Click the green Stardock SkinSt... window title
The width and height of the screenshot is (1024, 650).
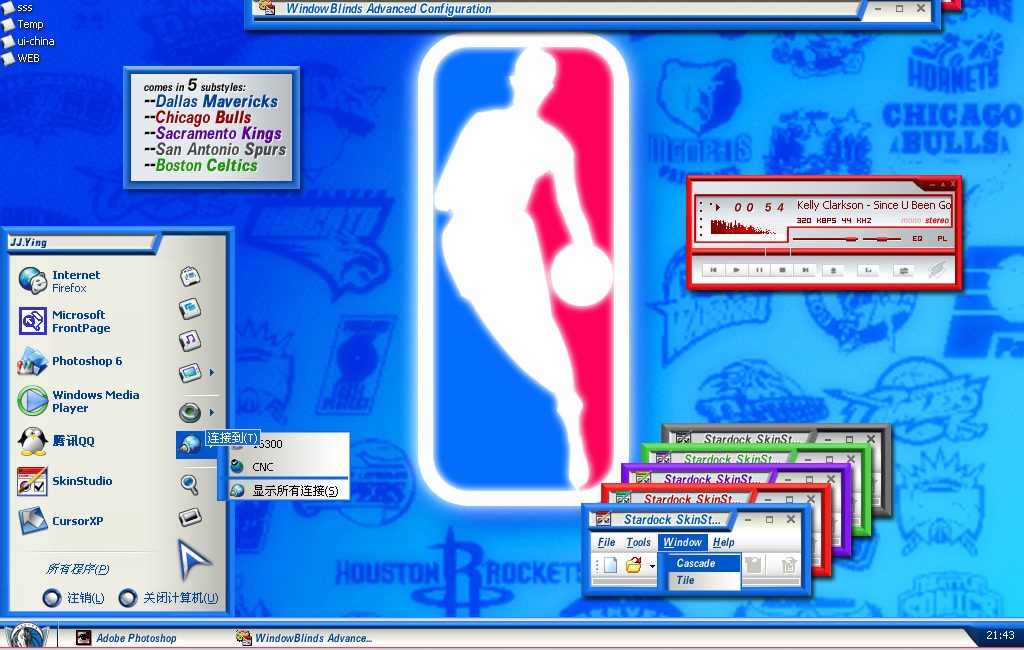(x=731, y=459)
